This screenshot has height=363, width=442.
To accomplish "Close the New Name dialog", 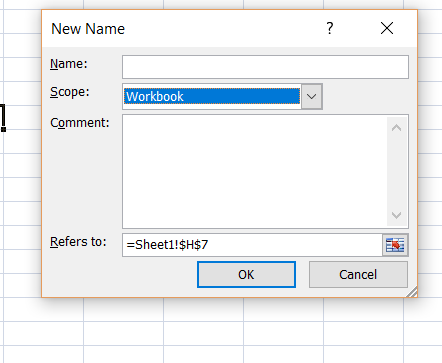I will 387,28.
